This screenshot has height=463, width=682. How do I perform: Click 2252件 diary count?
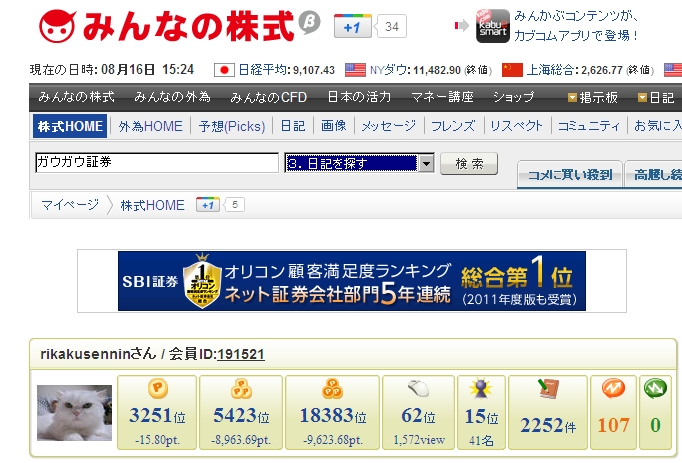(x=548, y=425)
